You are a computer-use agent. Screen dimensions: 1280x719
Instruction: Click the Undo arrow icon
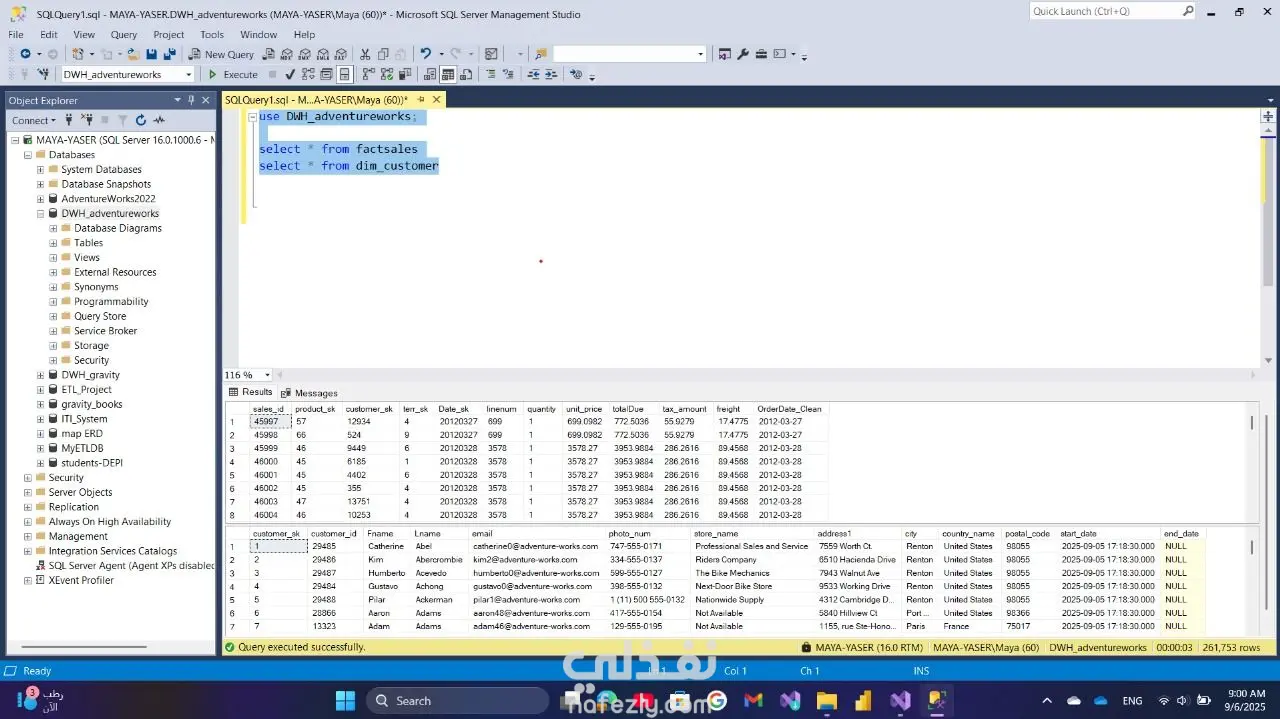click(425, 54)
